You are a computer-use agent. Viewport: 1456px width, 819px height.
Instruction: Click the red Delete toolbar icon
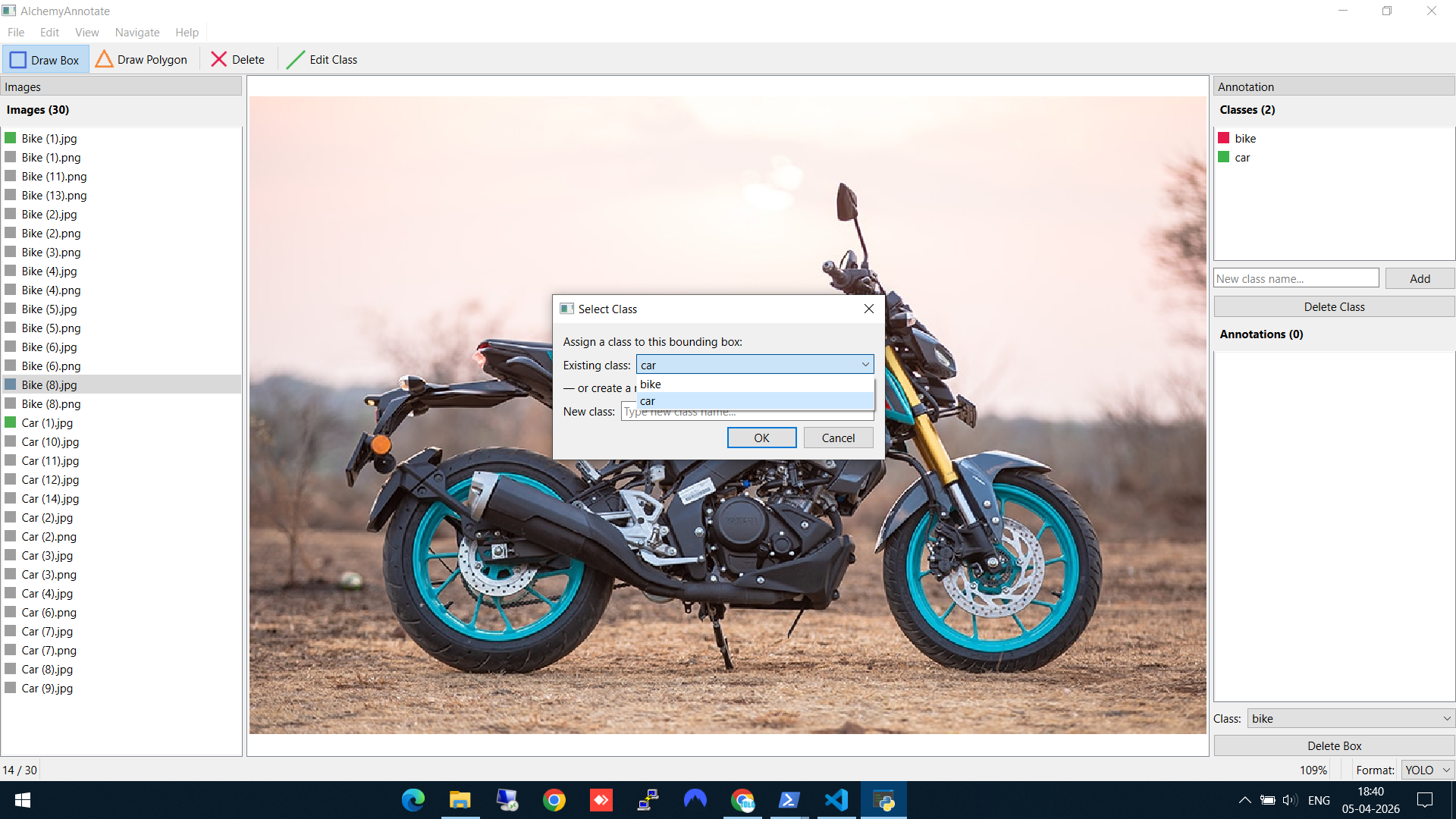(x=219, y=60)
